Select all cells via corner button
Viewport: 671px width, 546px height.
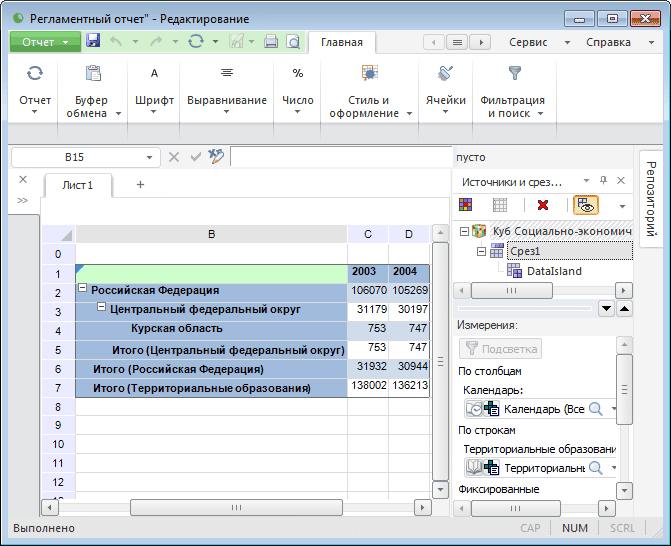58,234
